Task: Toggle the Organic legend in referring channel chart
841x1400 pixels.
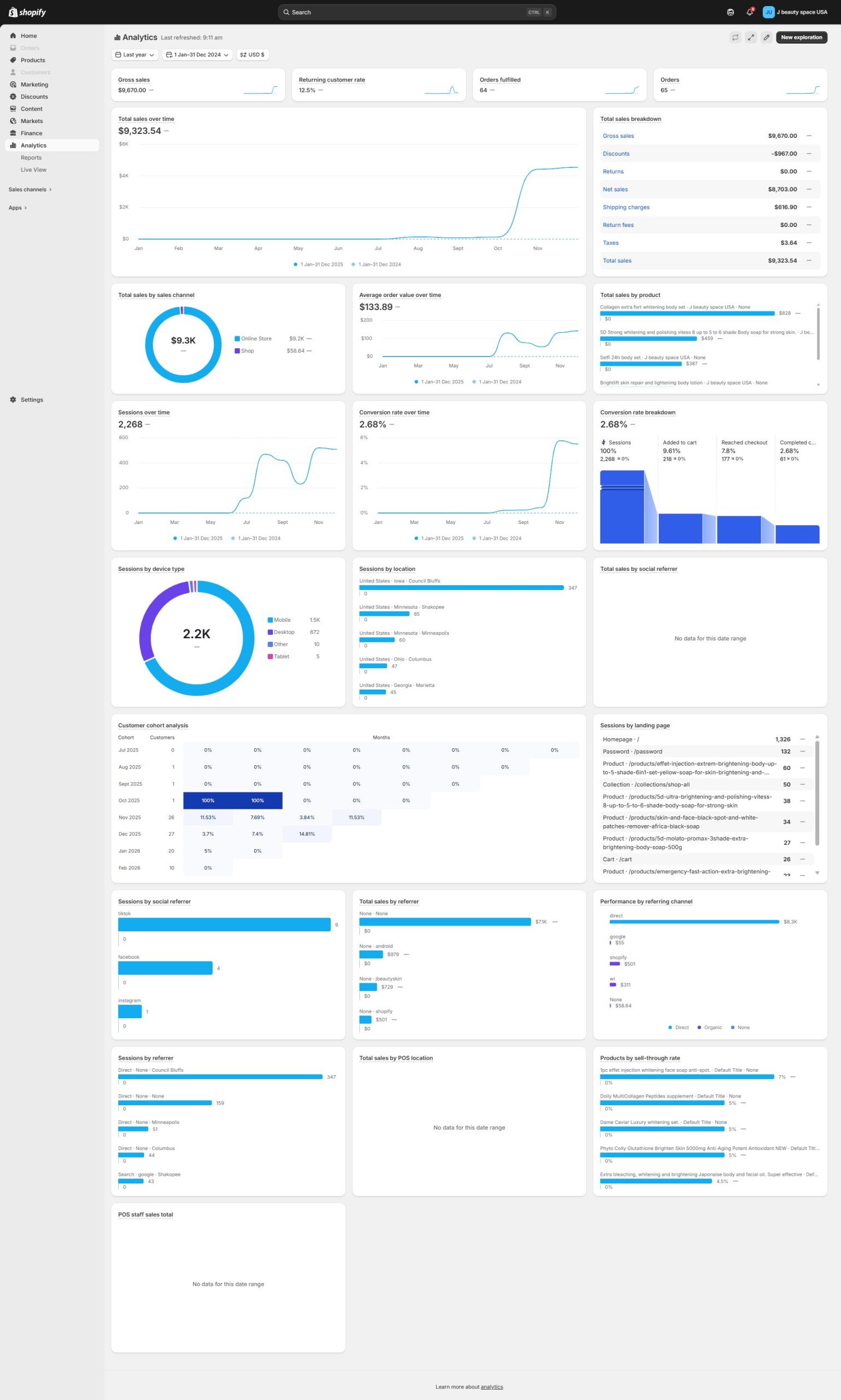Action: (x=710, y=1027)
